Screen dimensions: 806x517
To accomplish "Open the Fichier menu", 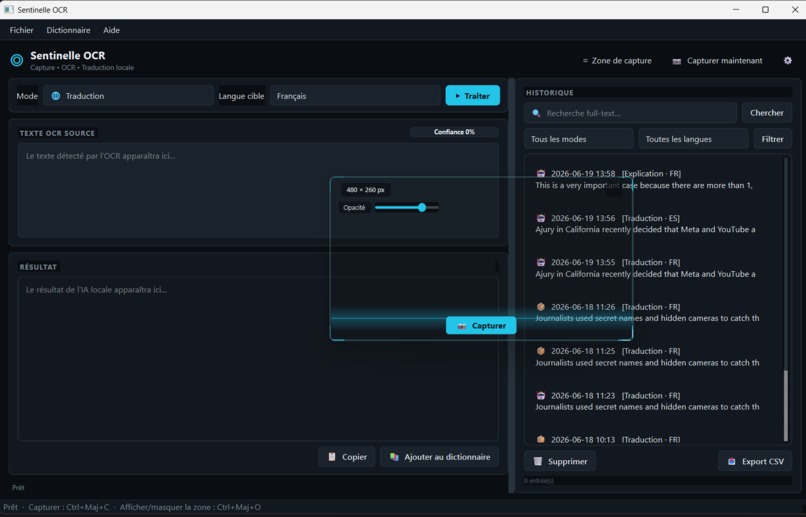I will 21,30.
